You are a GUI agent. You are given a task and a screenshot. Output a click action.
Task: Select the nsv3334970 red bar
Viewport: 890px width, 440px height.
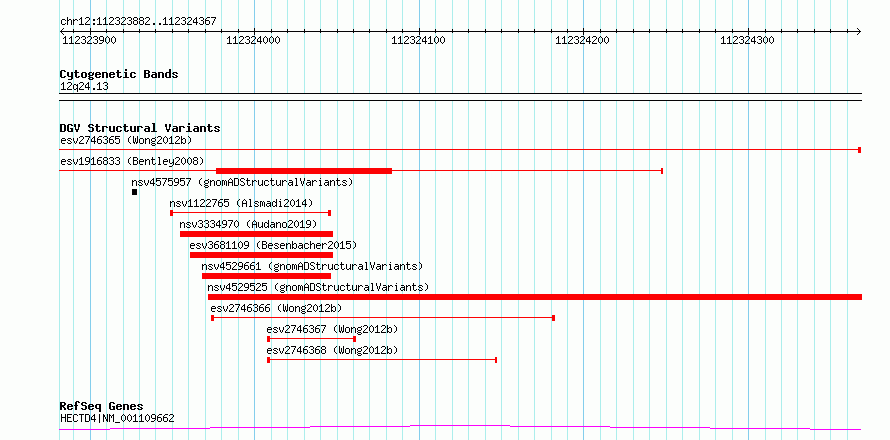(256, 234)
